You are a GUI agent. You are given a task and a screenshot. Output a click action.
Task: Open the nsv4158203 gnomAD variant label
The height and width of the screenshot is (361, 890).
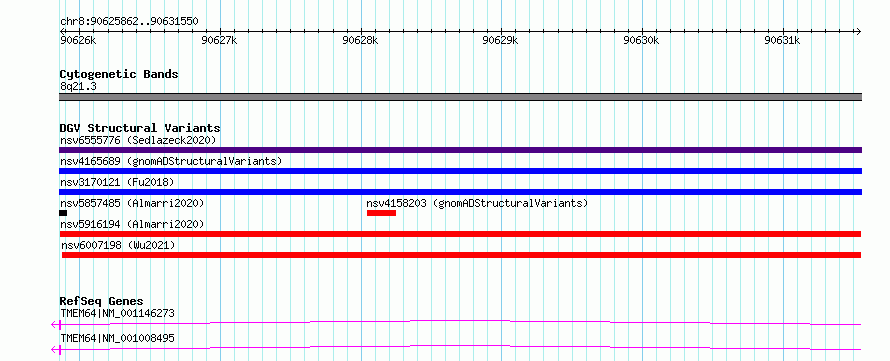pyautogui.click(x=477, y=203)
